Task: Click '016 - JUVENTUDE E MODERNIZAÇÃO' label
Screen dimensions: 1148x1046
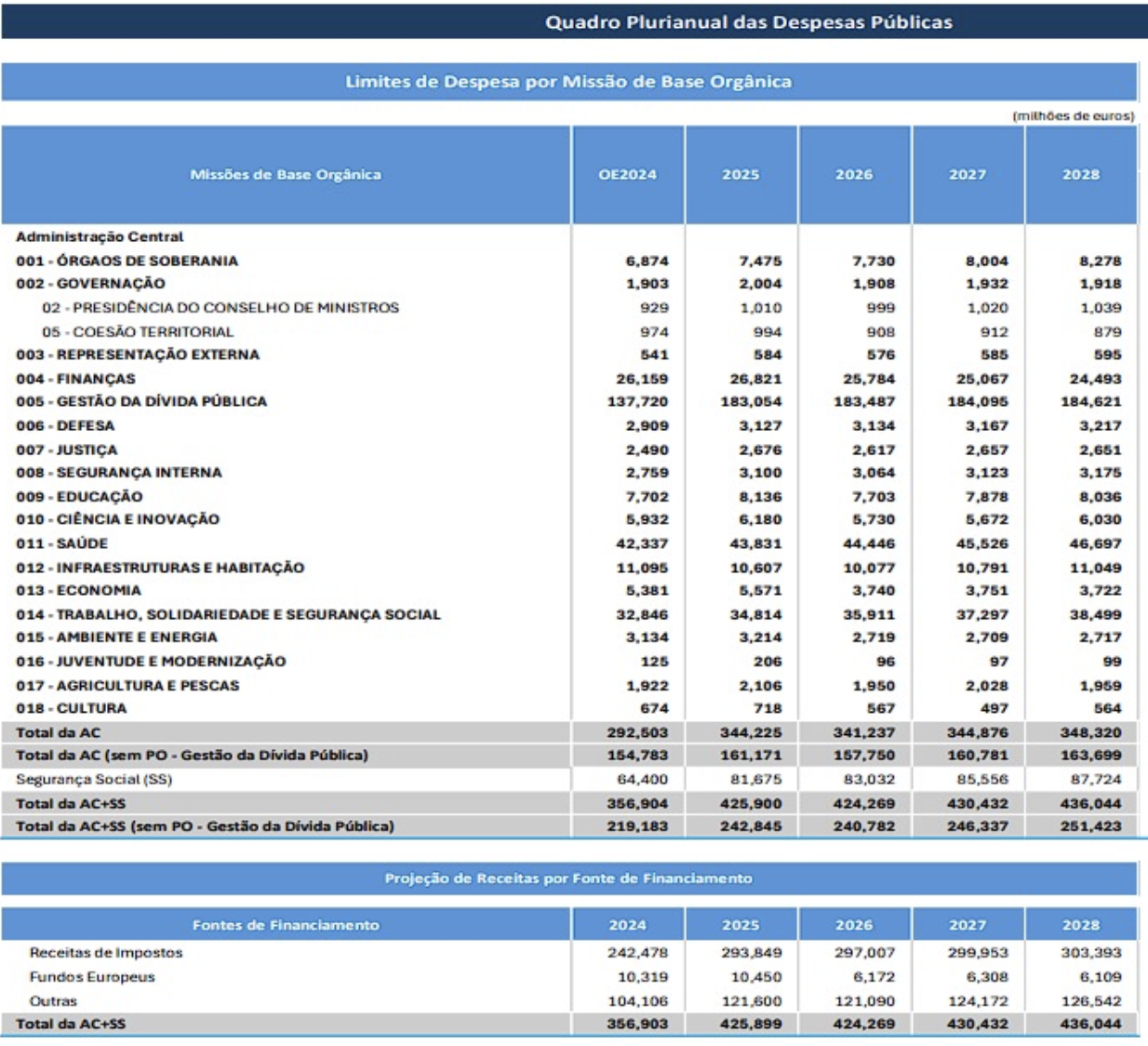Action: tap(151, 662)
